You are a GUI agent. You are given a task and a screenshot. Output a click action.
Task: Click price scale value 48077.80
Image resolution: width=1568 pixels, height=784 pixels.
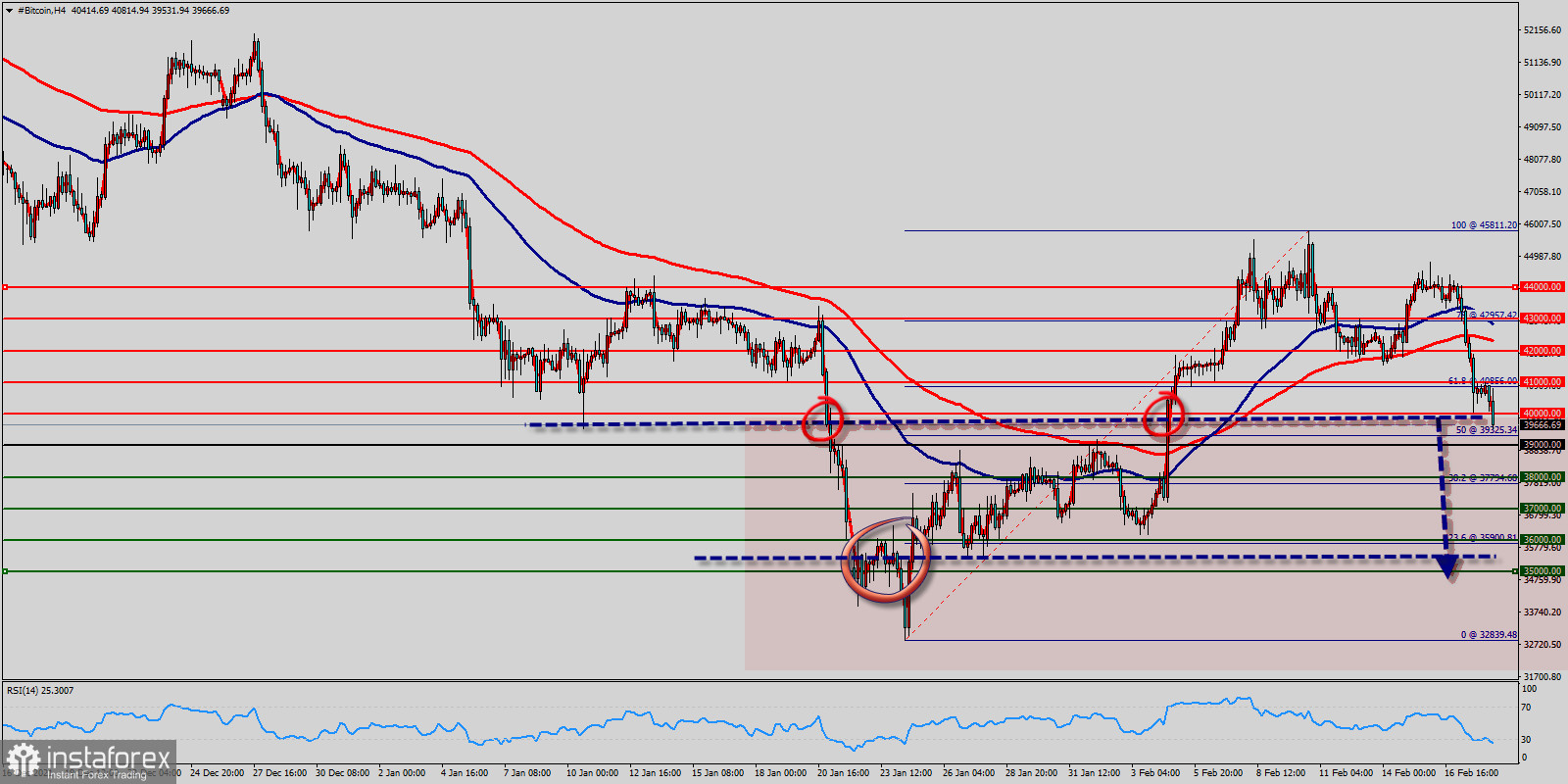point(1543,160)
